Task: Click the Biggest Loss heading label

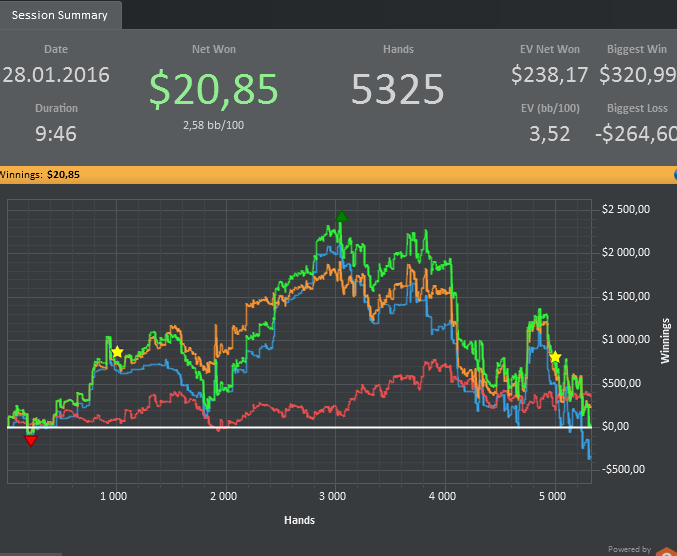Action: (x=637, y=108)
